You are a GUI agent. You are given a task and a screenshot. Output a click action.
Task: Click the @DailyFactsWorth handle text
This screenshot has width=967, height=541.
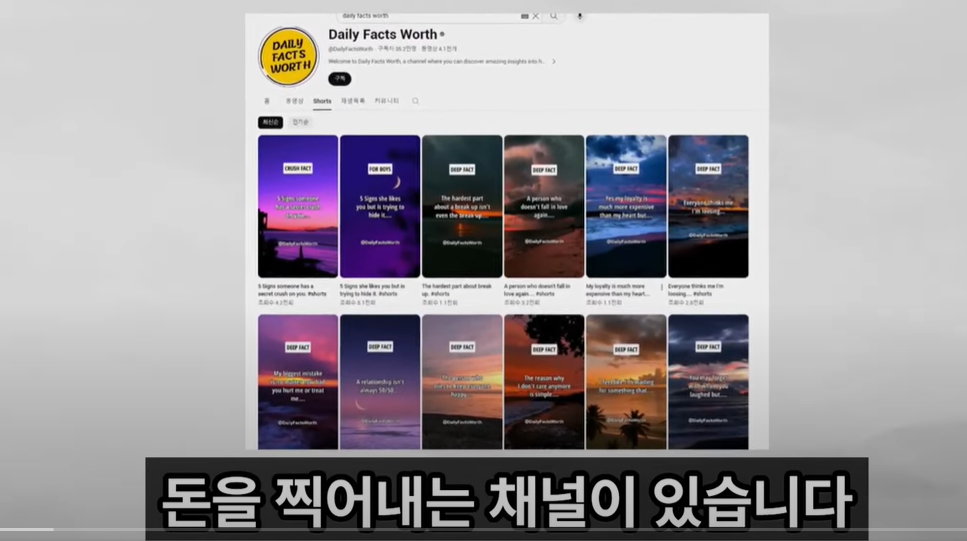point(350,49)
